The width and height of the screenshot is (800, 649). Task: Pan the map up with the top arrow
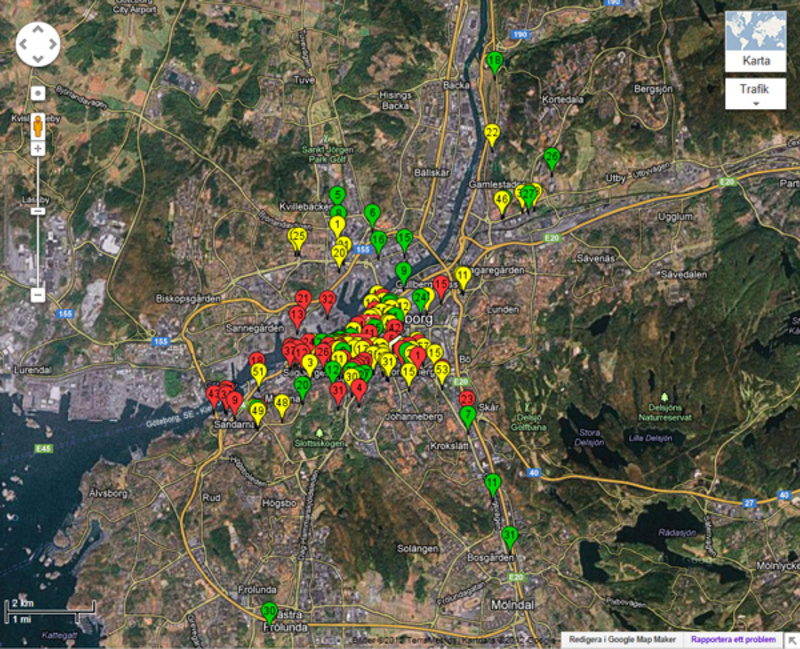(38, 30)
